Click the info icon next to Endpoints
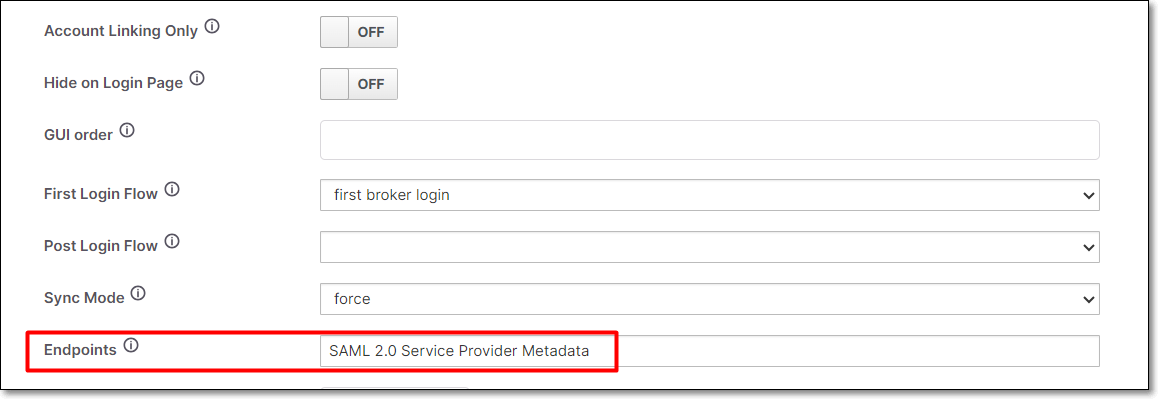Screen dimensions: 1158x399 (131, 345)
